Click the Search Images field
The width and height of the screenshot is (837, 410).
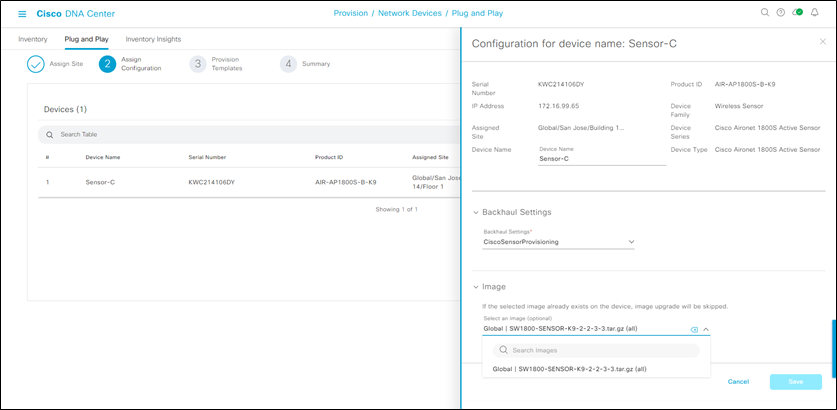[x=596, y=350]
